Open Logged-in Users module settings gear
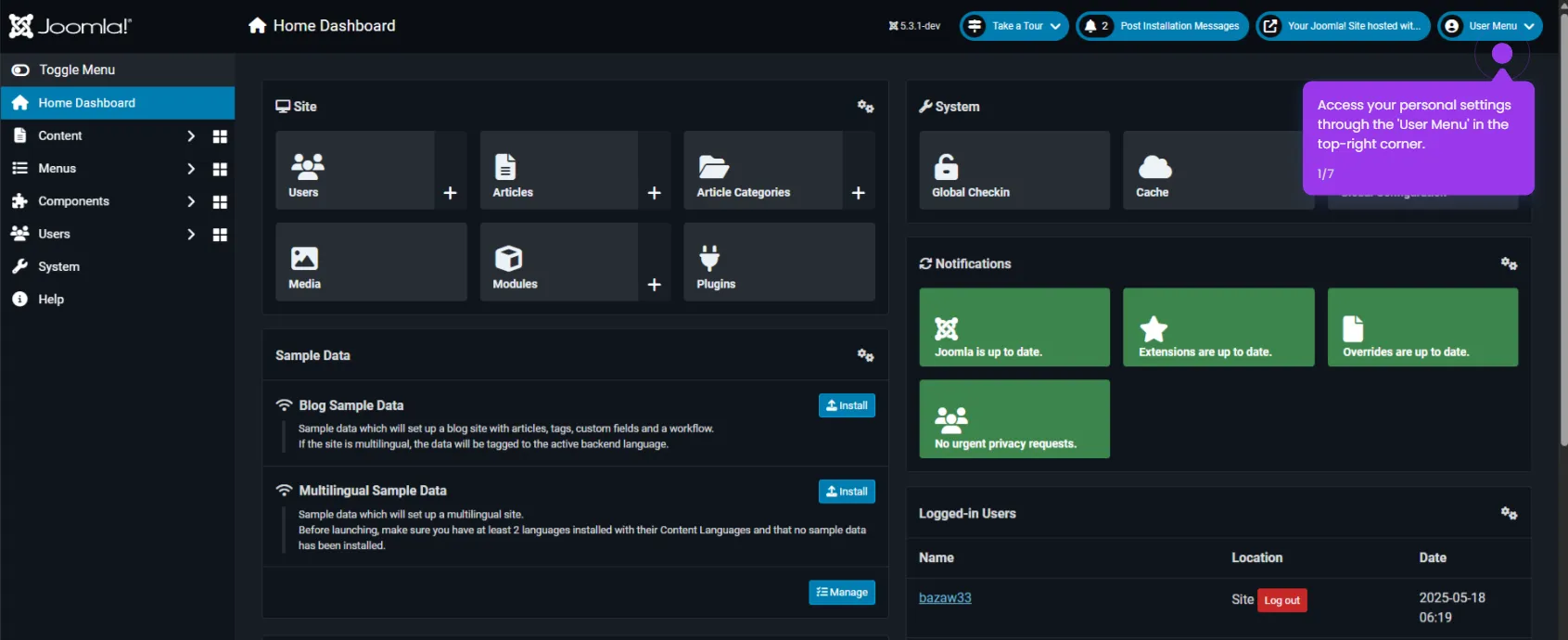Viewport: 1568px width, 640px height. pyautogui.click(x=1509, y=514)
